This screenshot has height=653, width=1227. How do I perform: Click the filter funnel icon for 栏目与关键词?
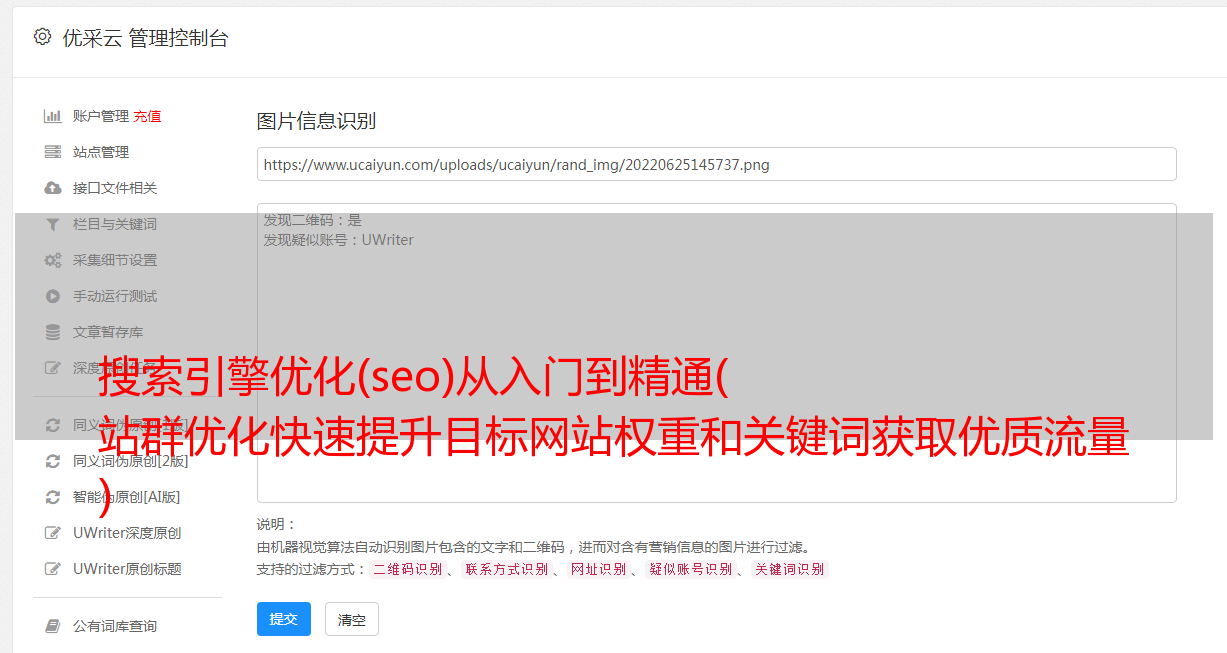pyautogui.click(x=53, y=224)
